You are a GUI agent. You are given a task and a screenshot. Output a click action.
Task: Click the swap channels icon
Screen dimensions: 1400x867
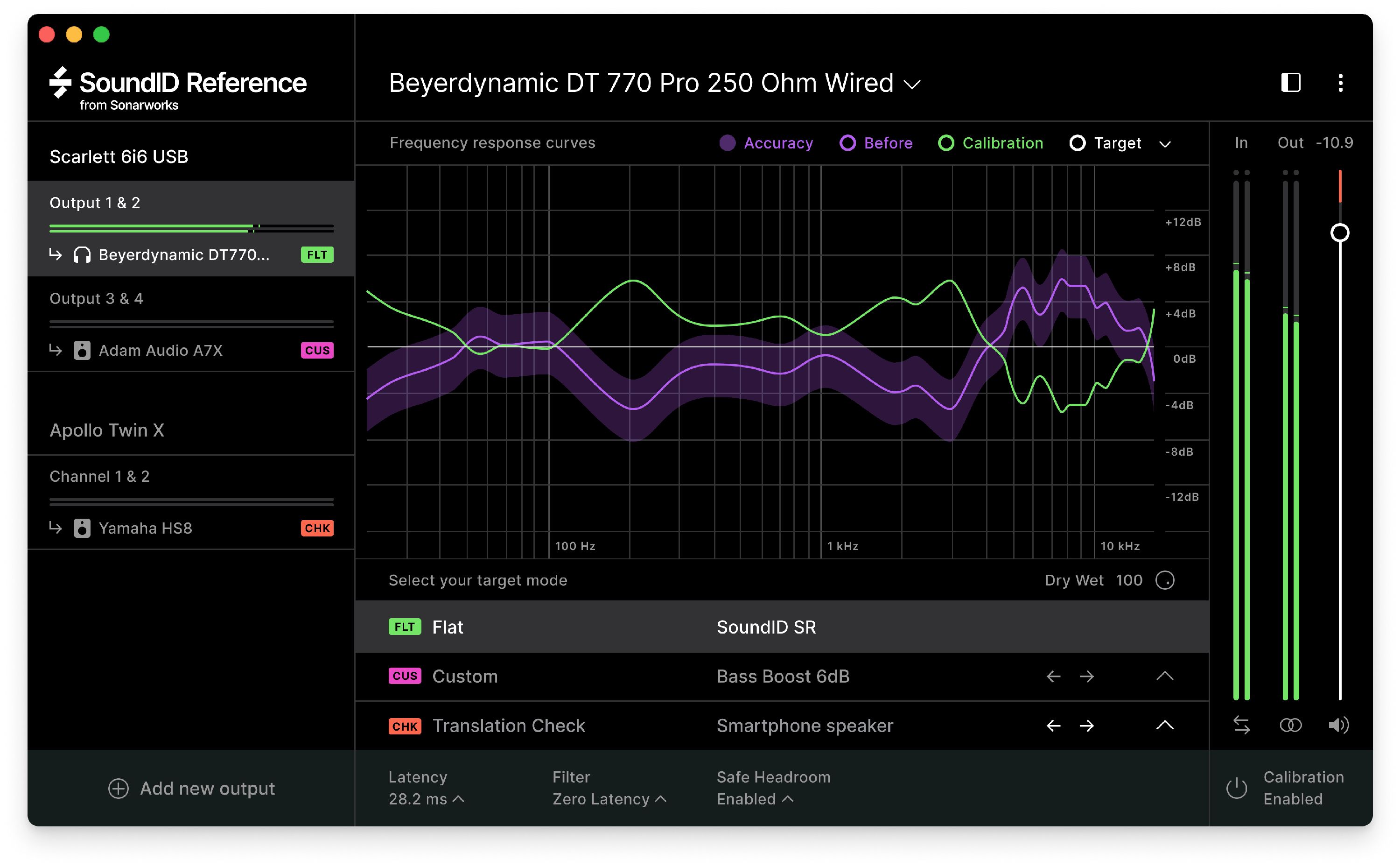coord(1241,726)
